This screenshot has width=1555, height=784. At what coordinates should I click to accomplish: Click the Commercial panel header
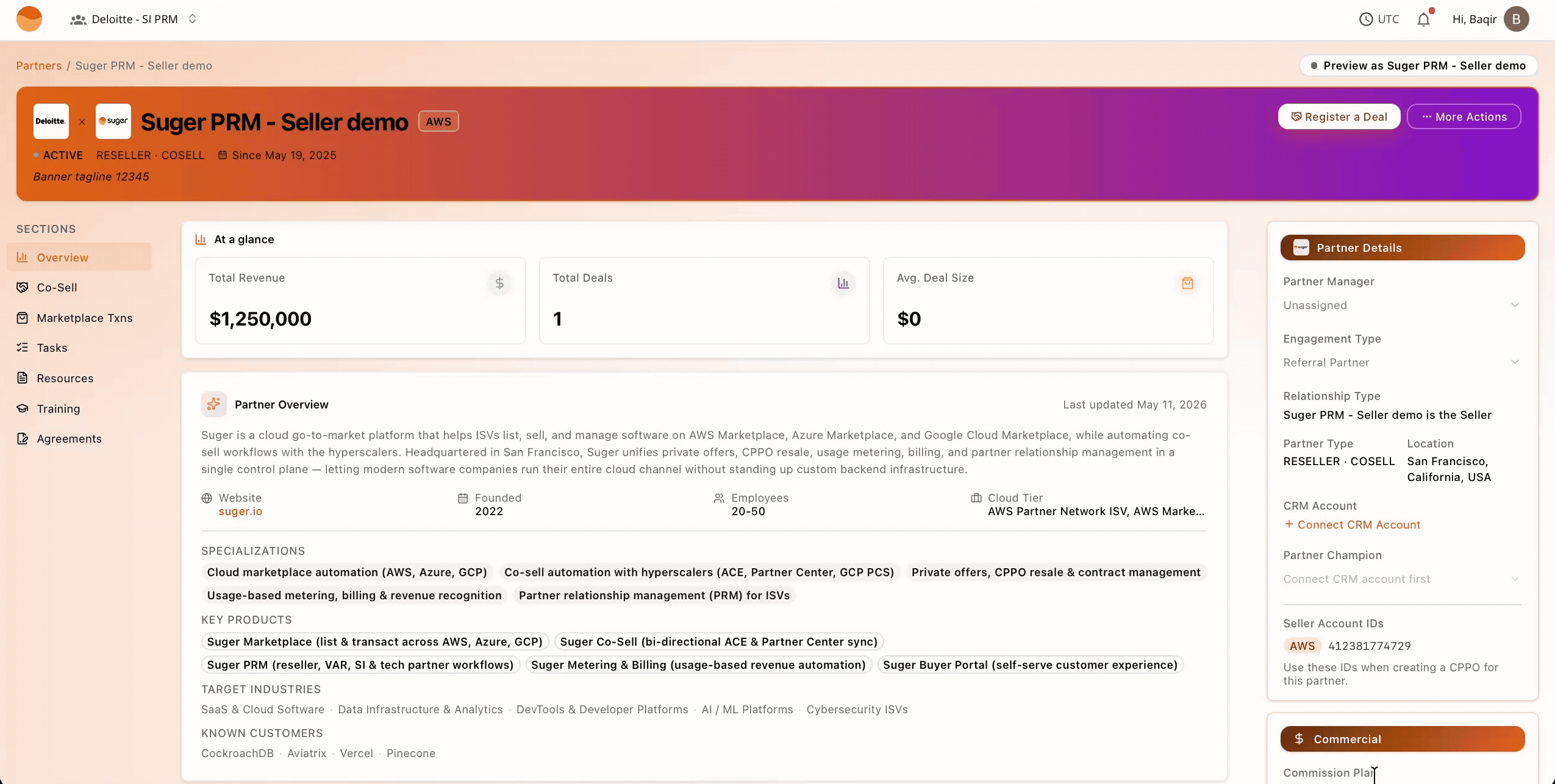[1403, 739]
